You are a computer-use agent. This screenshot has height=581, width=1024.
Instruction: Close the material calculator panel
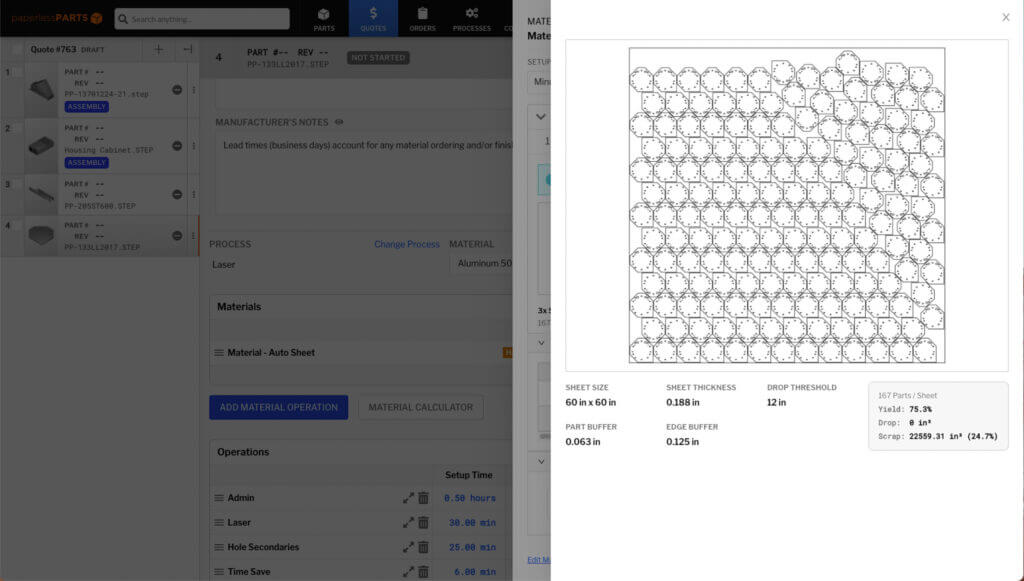click(x=1005, y=17)
